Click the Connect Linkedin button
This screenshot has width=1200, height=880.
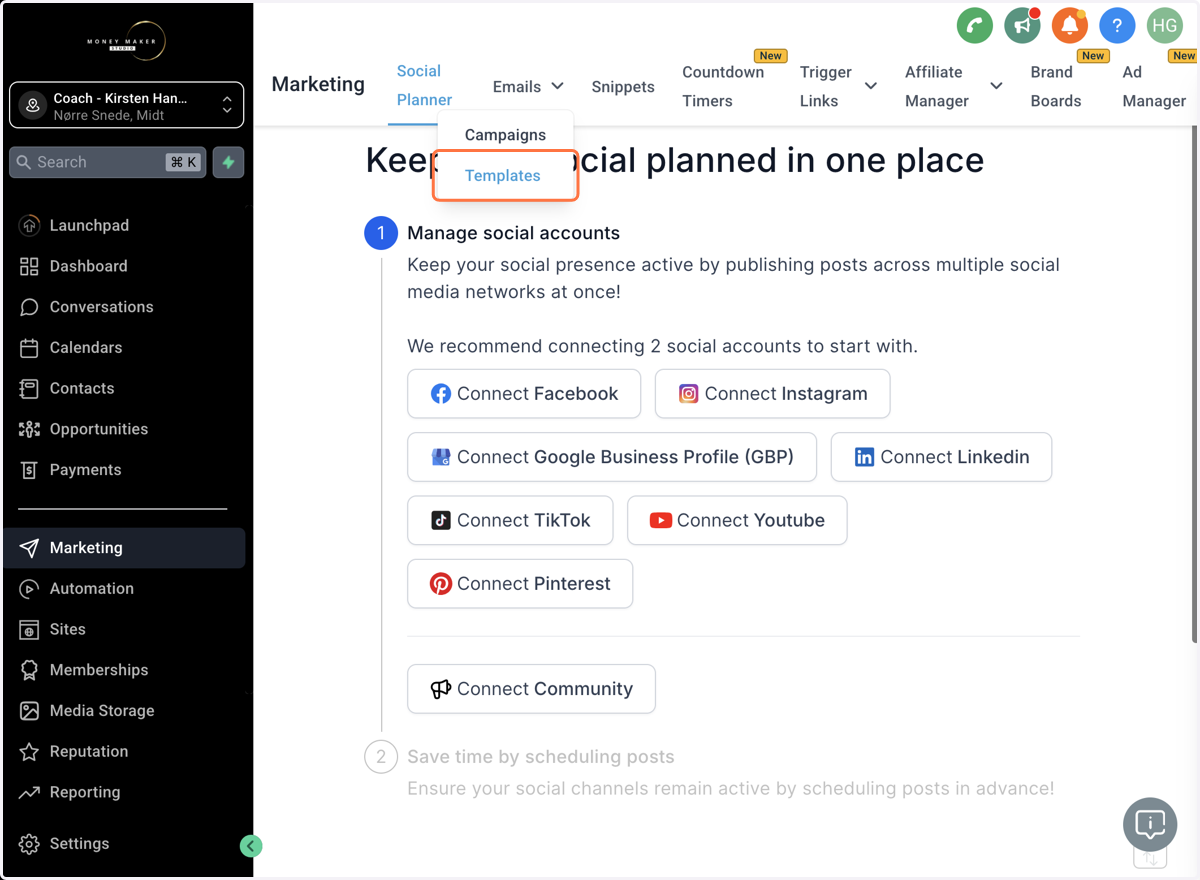[x=941, y=457]
